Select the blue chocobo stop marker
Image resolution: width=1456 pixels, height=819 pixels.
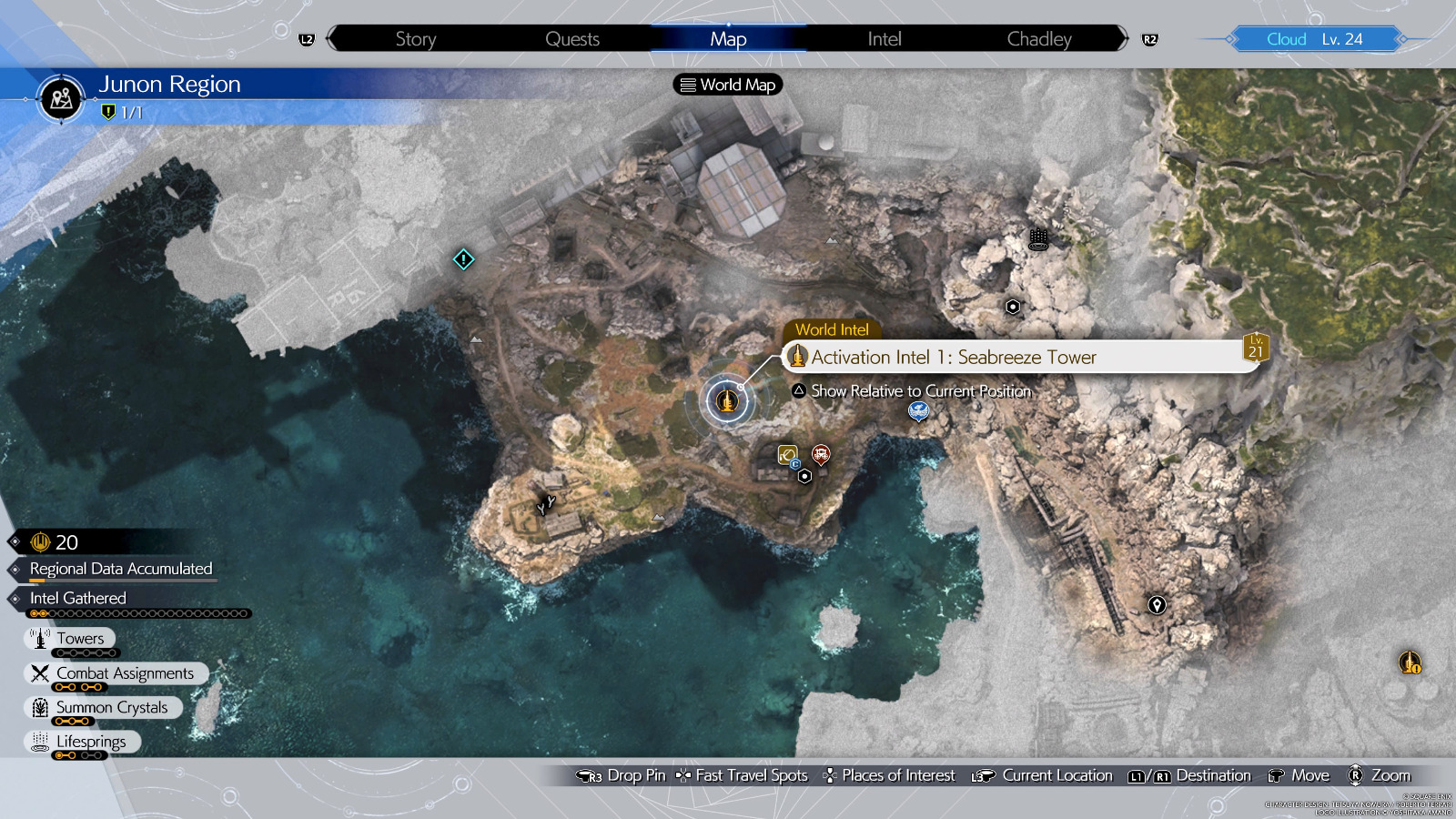(918, 411)
